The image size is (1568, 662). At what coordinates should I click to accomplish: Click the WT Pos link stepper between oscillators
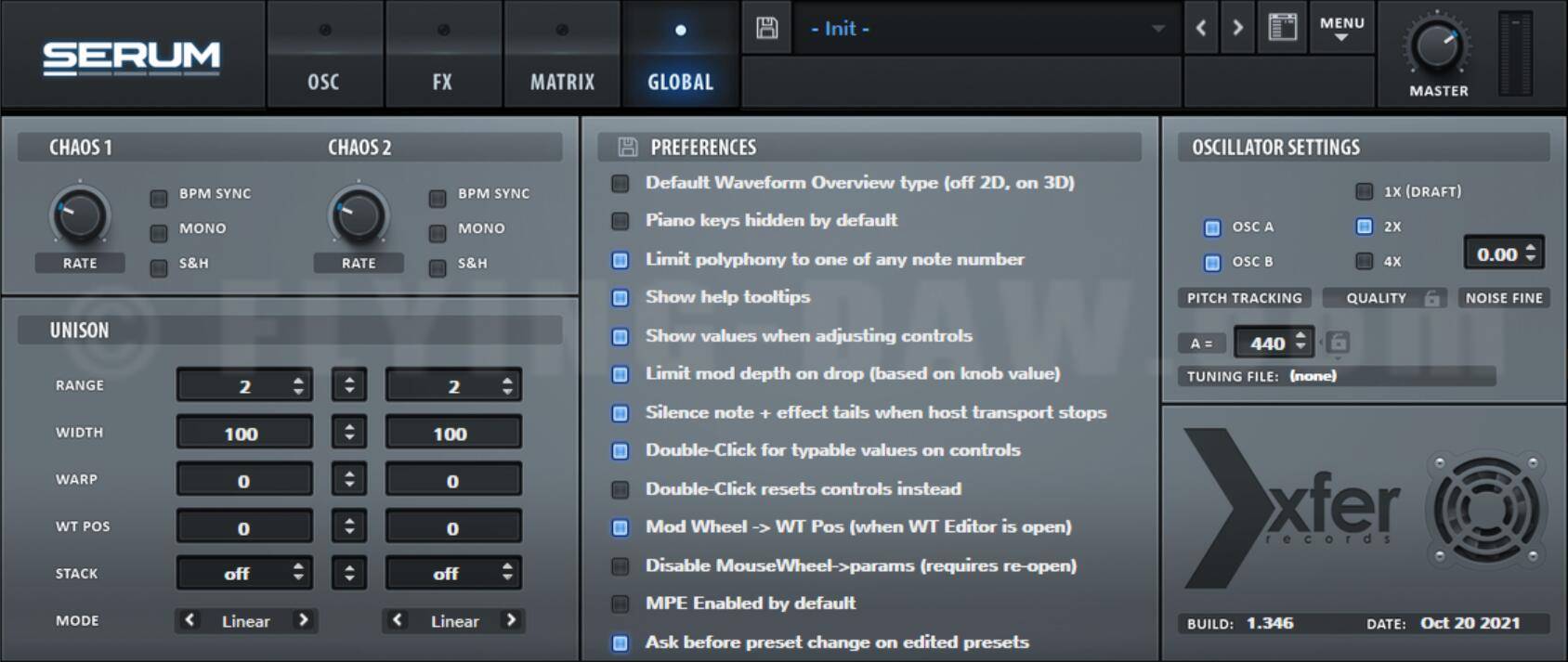tap(349, 526)
